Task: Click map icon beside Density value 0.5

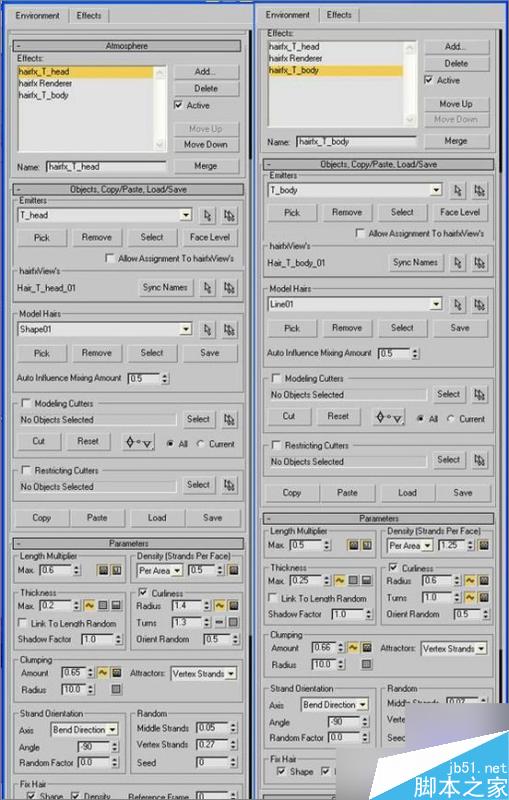Action: tap(234, 570)
